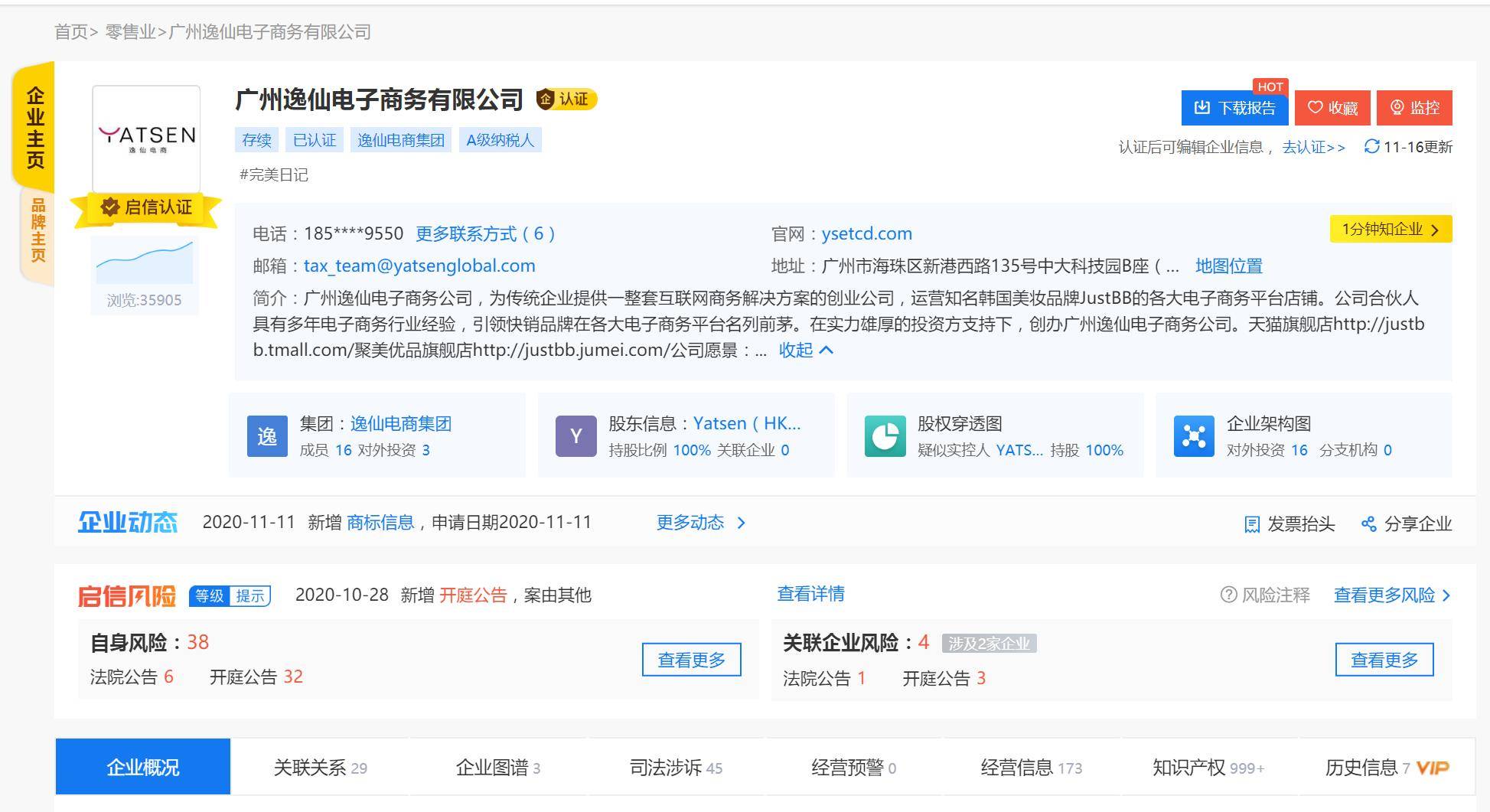
Task: Click 法院公告 6 under 自身风险
Action: pos(132,677)
